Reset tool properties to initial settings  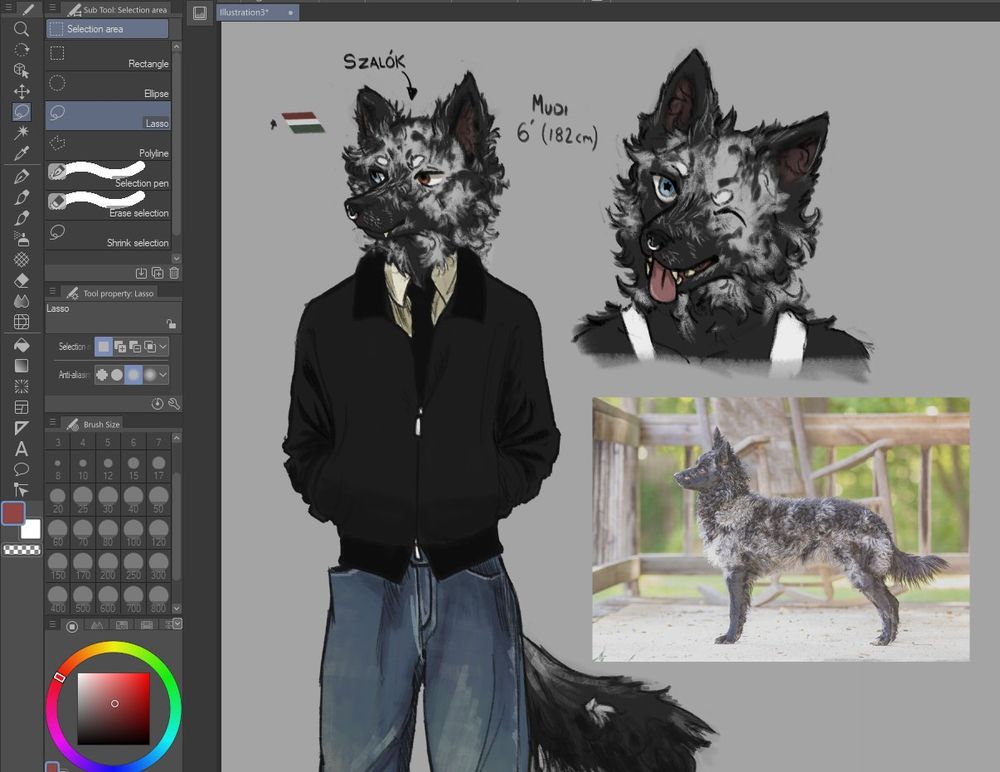[158, 404]
